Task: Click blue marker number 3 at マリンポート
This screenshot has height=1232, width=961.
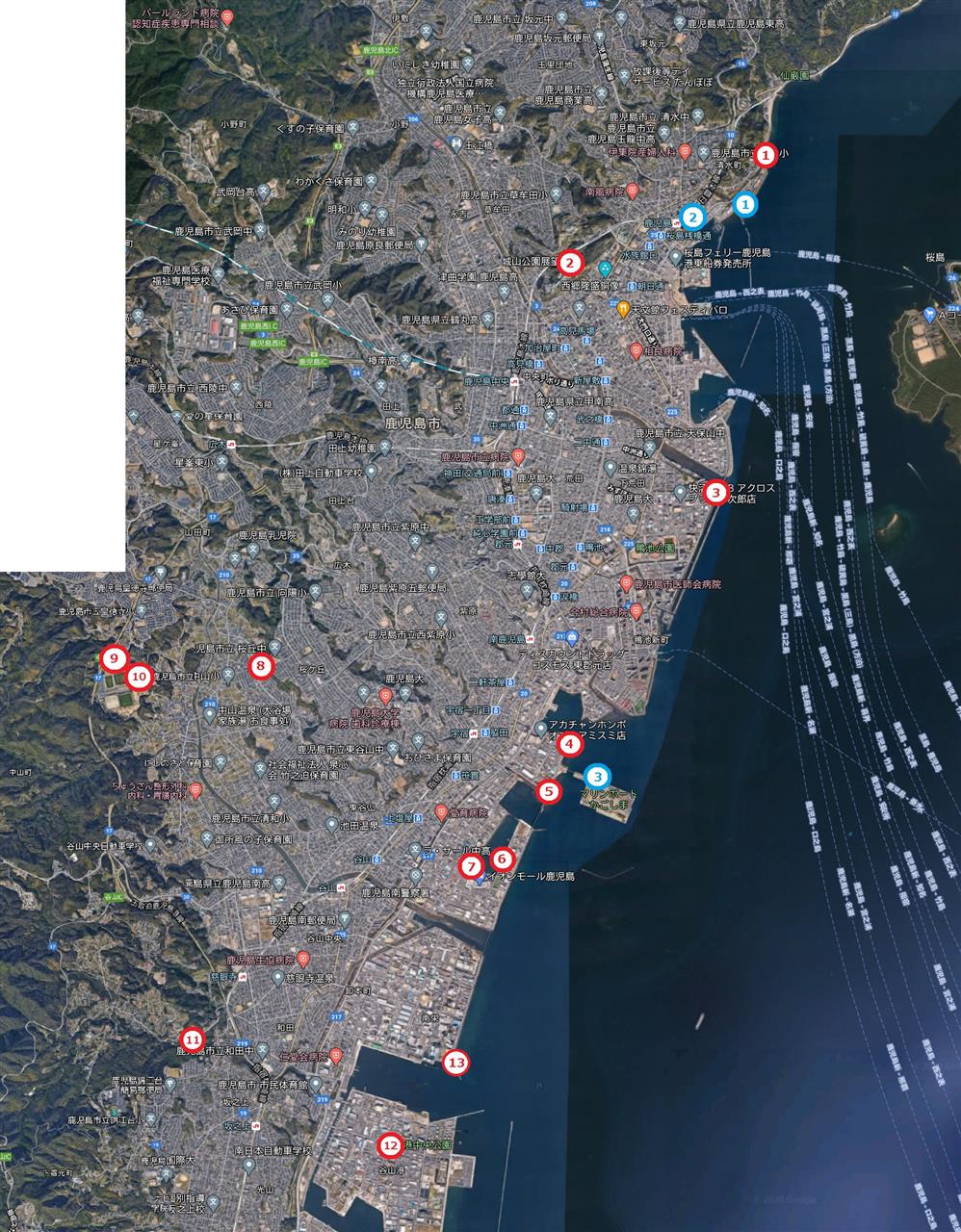Action: tap(598, 776)
